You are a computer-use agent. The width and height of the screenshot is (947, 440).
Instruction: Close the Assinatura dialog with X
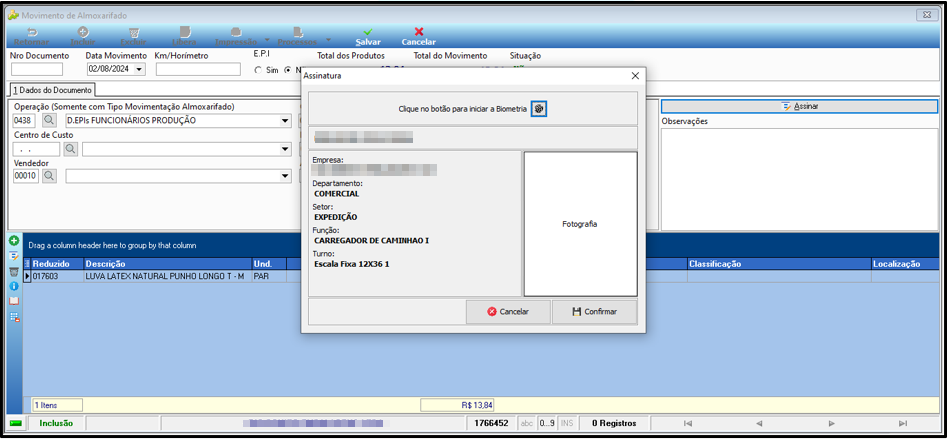point(635,76)
